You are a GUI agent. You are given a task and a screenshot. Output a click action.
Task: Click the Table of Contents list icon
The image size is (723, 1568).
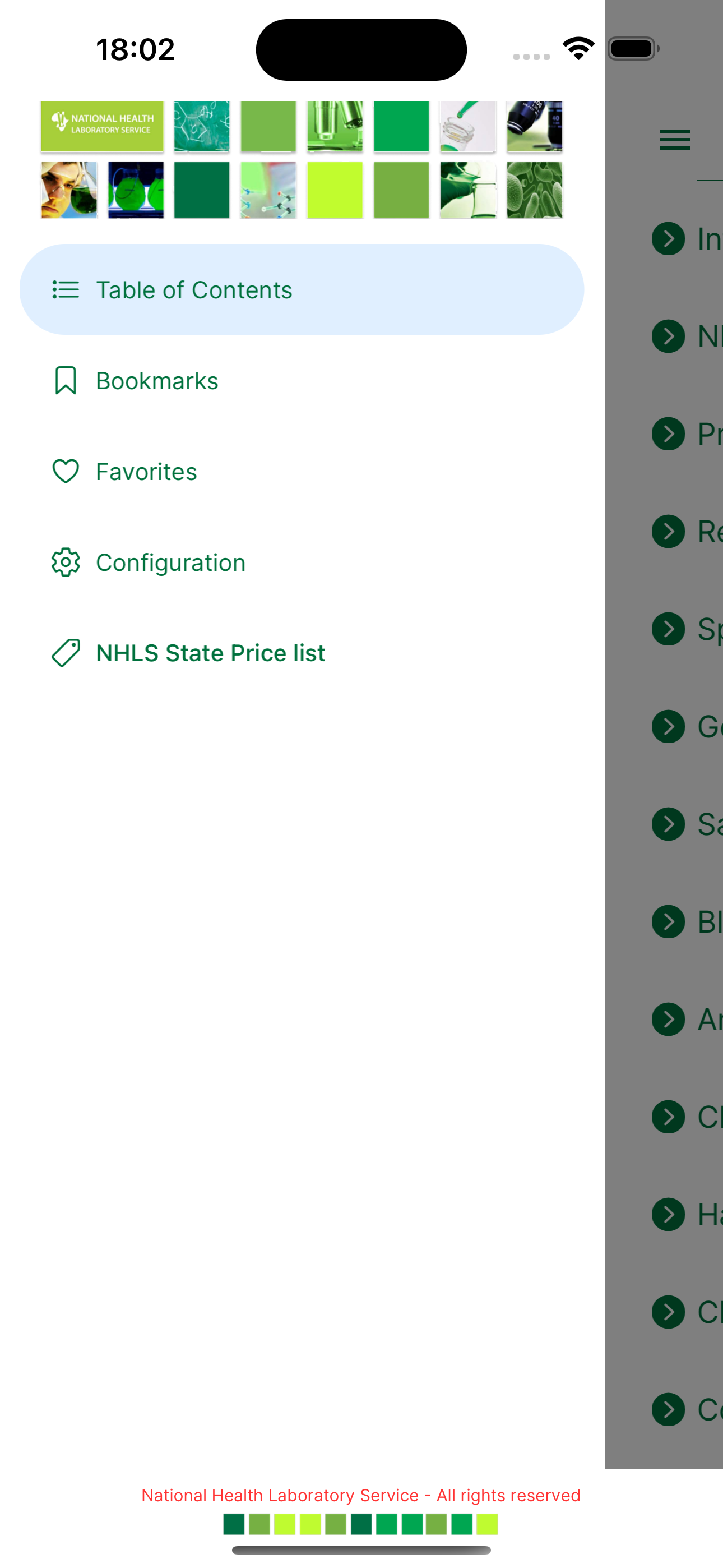pyautogui.click(x=66, y=290)
